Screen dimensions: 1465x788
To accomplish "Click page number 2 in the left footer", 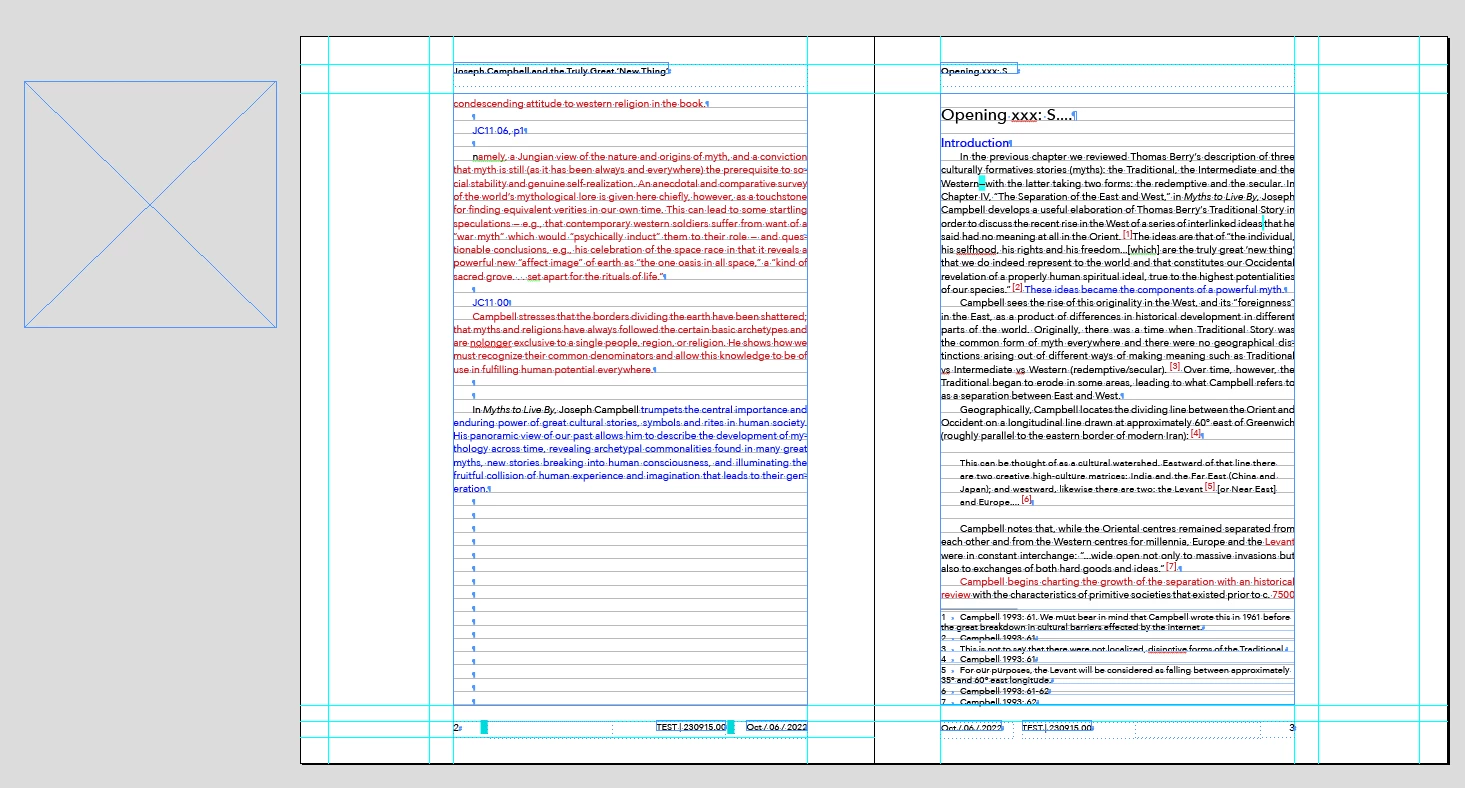I will click(456, 728).
